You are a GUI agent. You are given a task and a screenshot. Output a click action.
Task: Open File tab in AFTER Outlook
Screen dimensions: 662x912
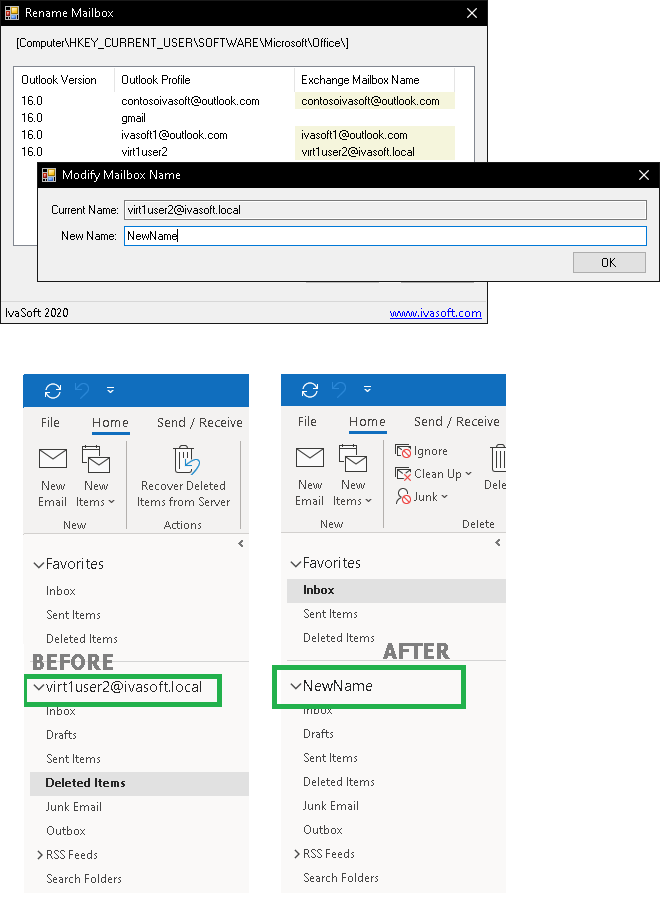point(307,421)
